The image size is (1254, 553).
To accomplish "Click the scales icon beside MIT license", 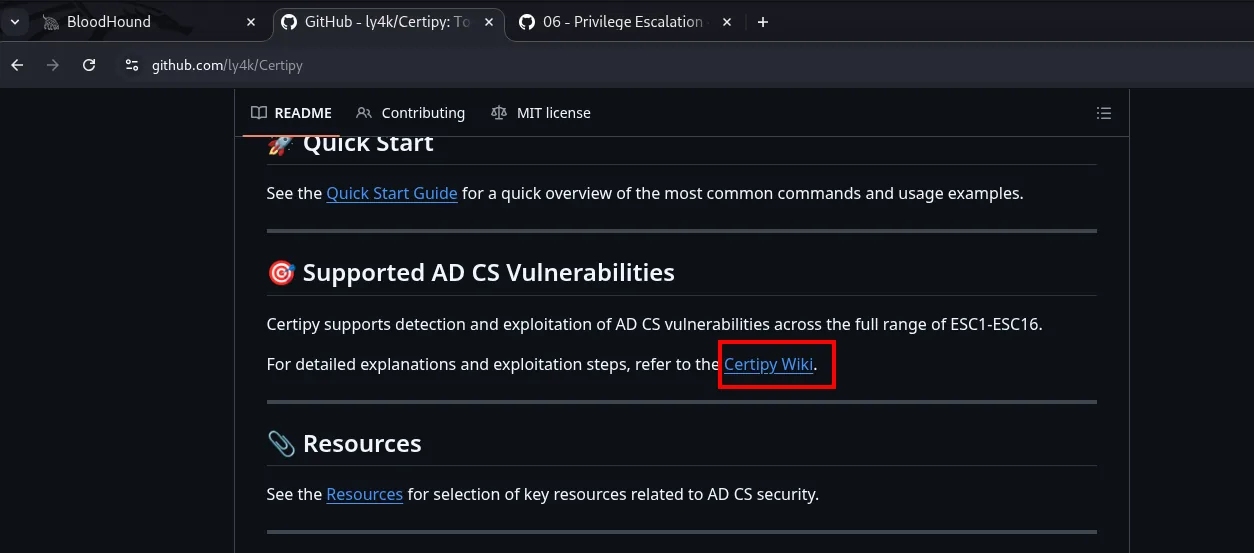I will [x=499, y=113].
